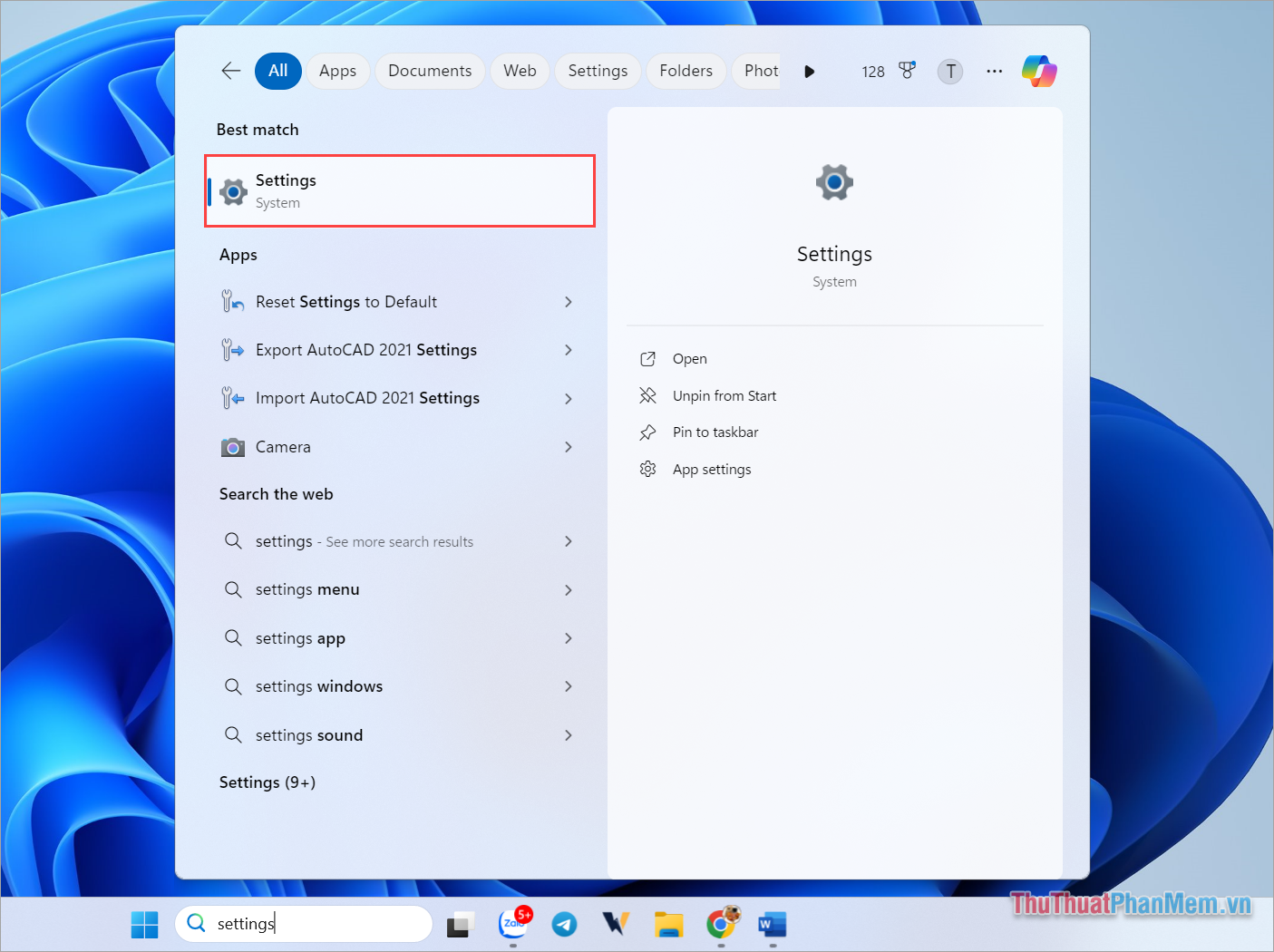Open the Settings best match result
This screenshot has height=952, width=1274.
tap(399, 190)
